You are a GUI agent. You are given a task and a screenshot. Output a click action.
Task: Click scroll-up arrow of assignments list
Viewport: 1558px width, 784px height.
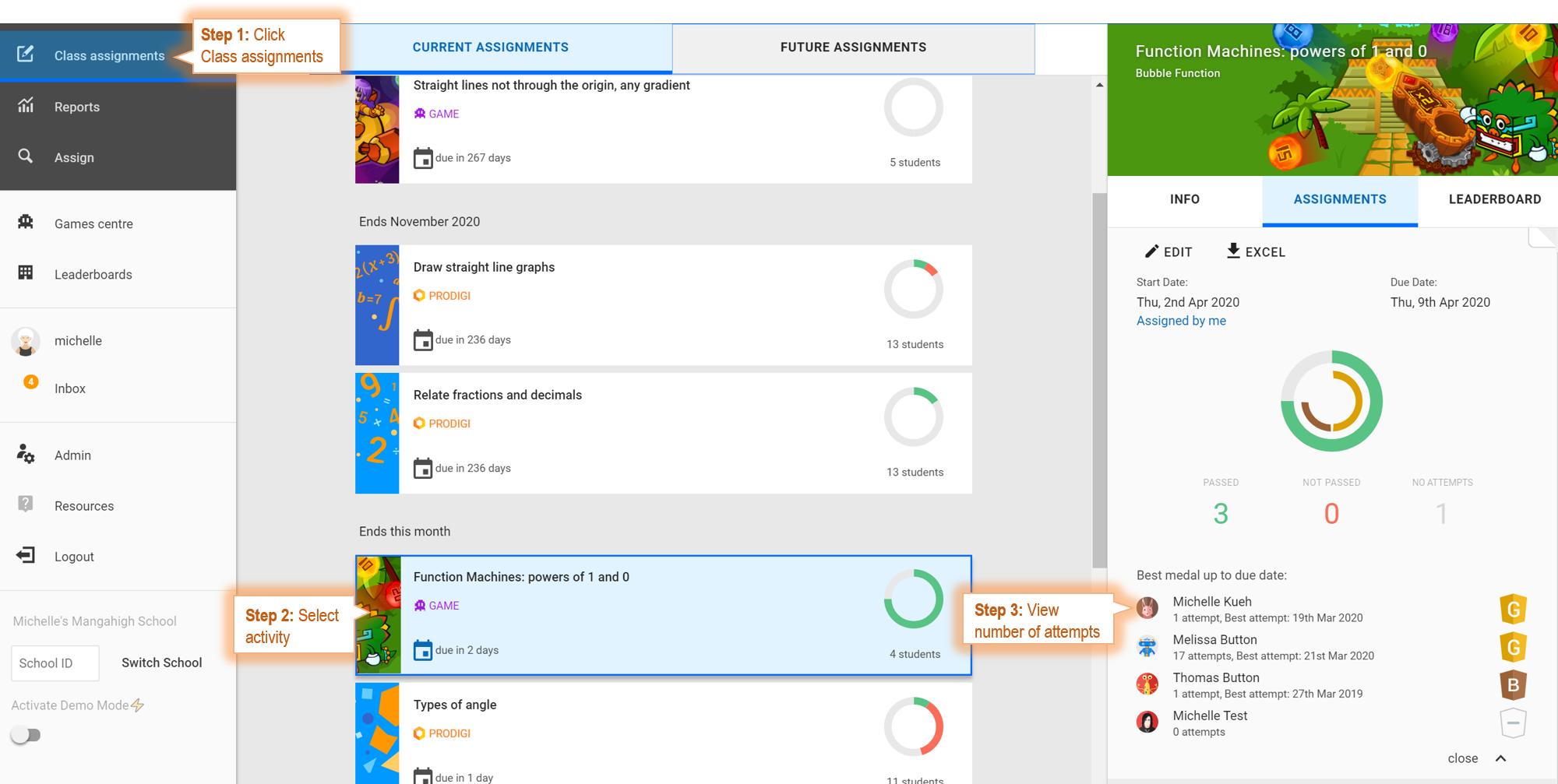click(x=1099, y=85)
